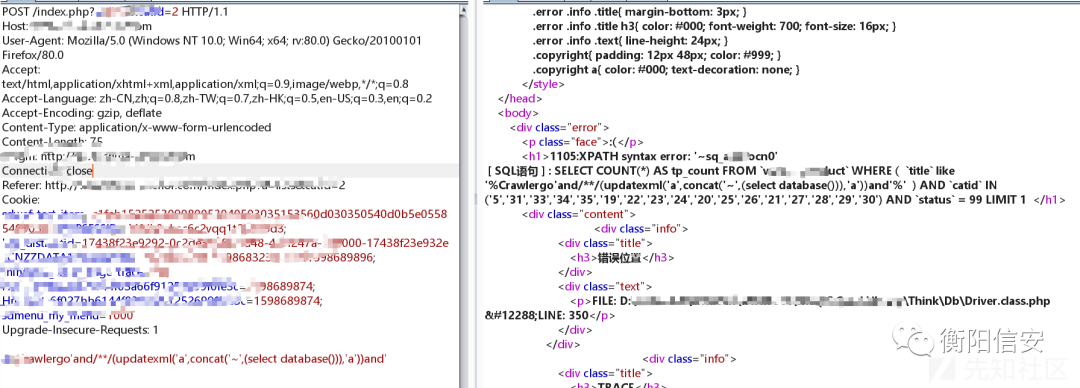
Task: Click the Accept-Encoding: gzip, deflate line
Action: click(82, 112)
